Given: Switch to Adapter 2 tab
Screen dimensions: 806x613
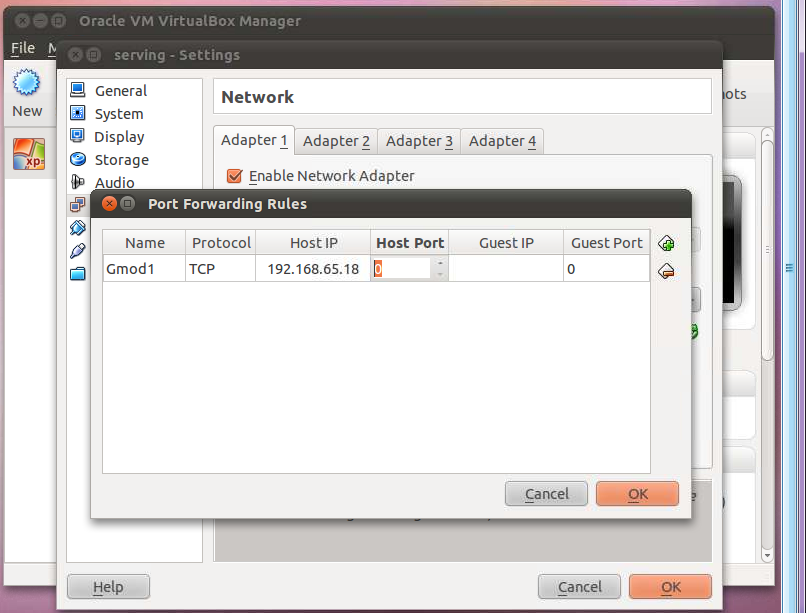Looking at the screenshot, I should click(336, 141).
